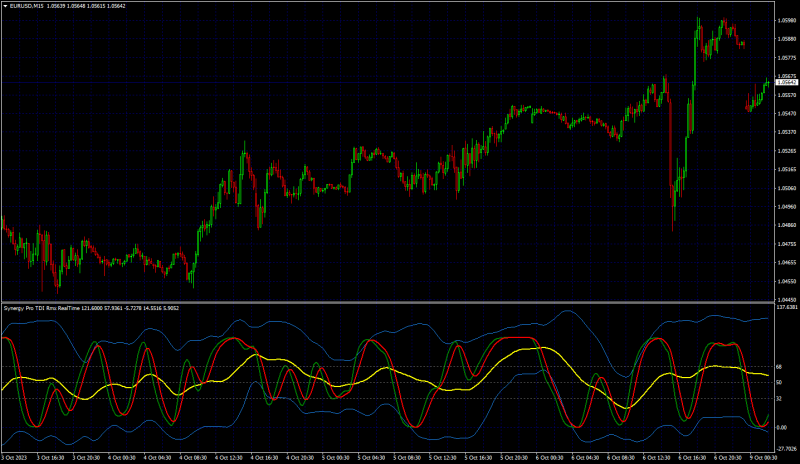800x464 pixels.
Task: Click the 3 Oct 16:30 time label
Action: point(50,458)
